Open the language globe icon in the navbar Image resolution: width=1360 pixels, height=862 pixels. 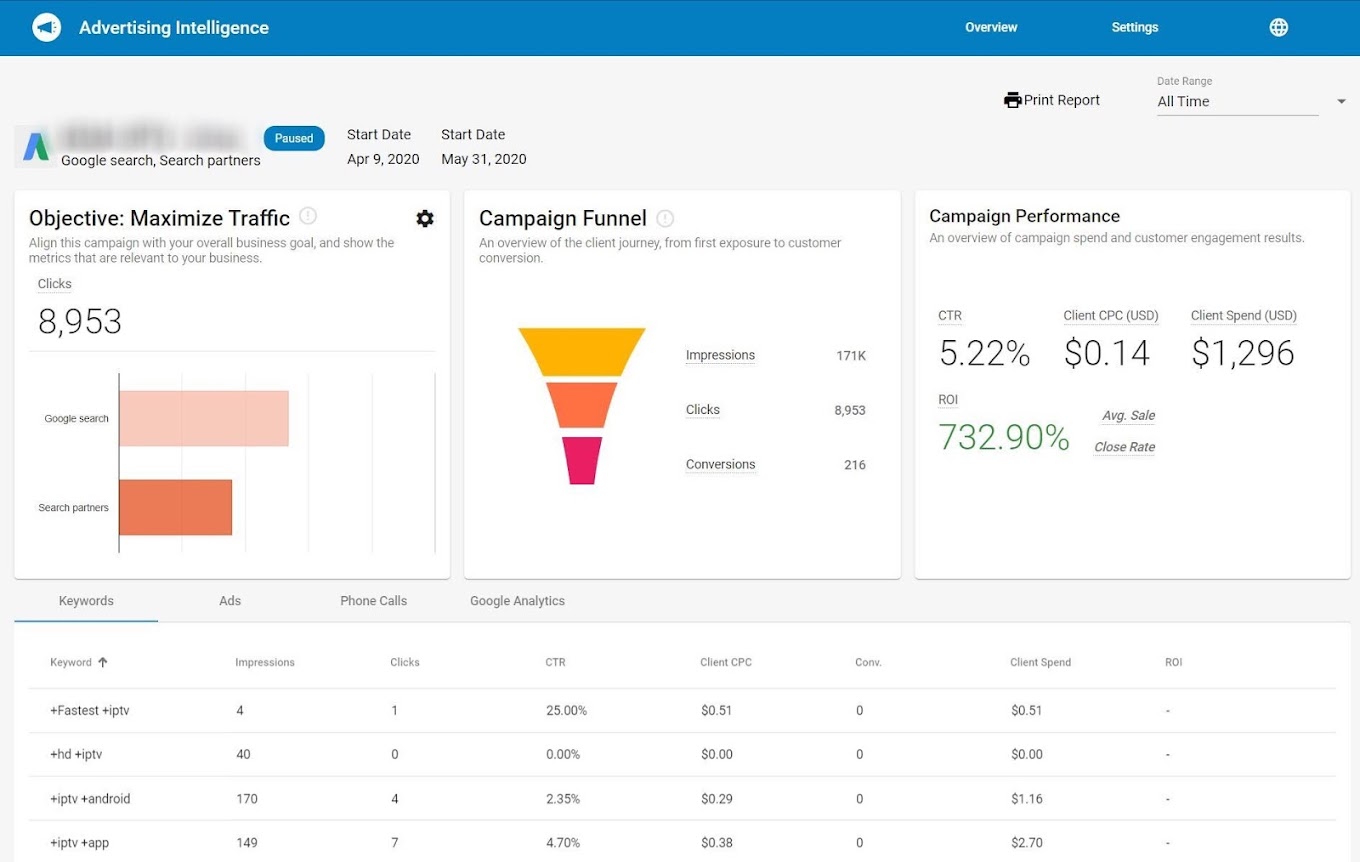1278,27
